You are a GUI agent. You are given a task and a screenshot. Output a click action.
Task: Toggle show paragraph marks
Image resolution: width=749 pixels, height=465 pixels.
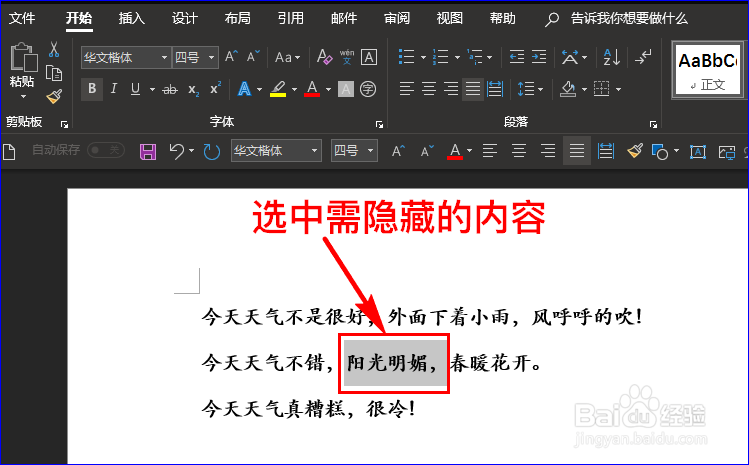click(x=643, y=57)
